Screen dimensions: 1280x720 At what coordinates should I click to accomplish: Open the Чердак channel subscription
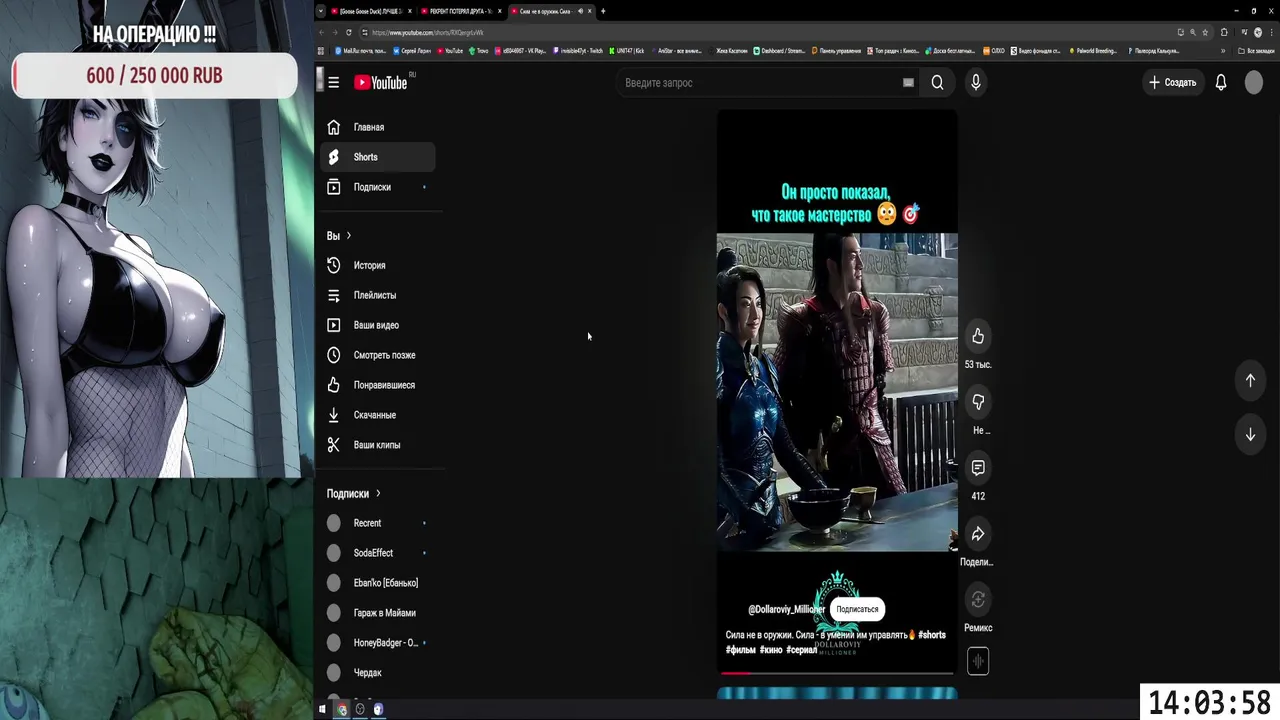(x=377, y=673)
